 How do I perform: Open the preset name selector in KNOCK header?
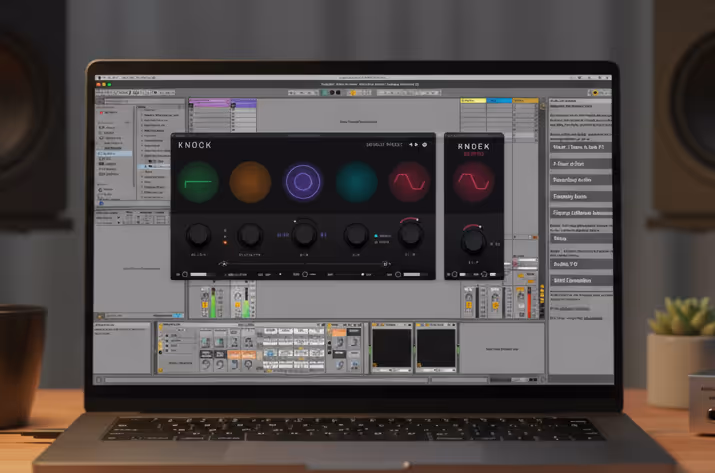(384, 145)
